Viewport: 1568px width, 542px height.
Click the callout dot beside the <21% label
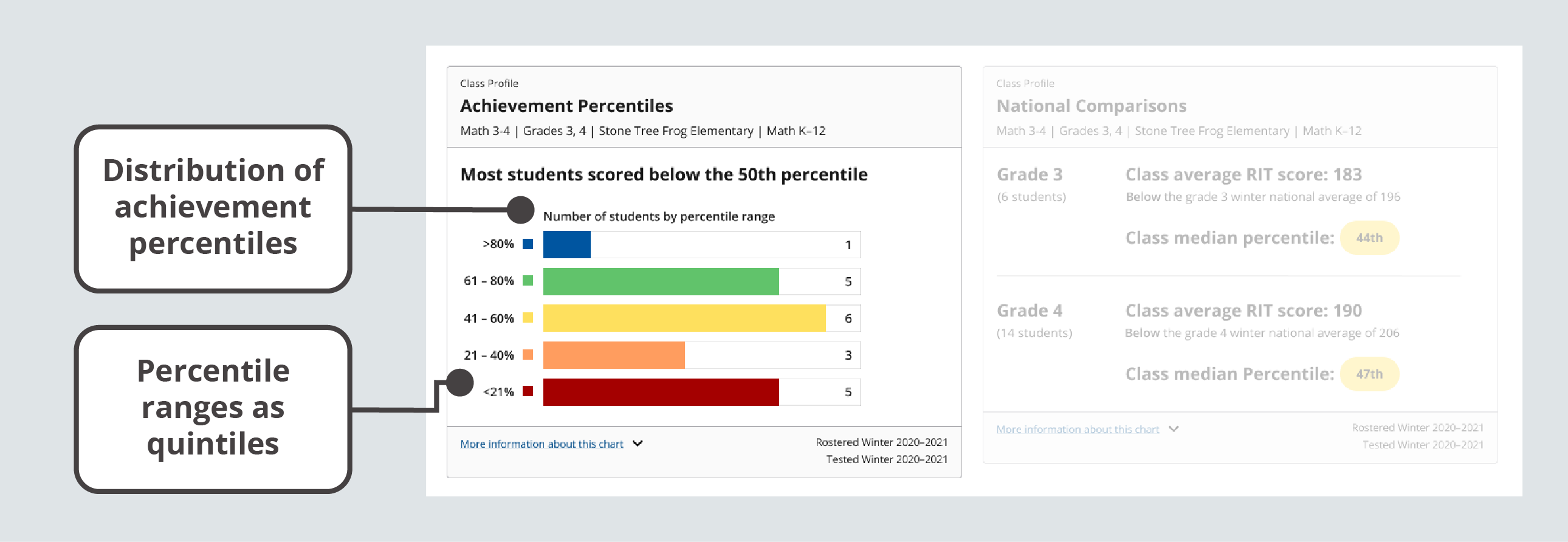459,383
